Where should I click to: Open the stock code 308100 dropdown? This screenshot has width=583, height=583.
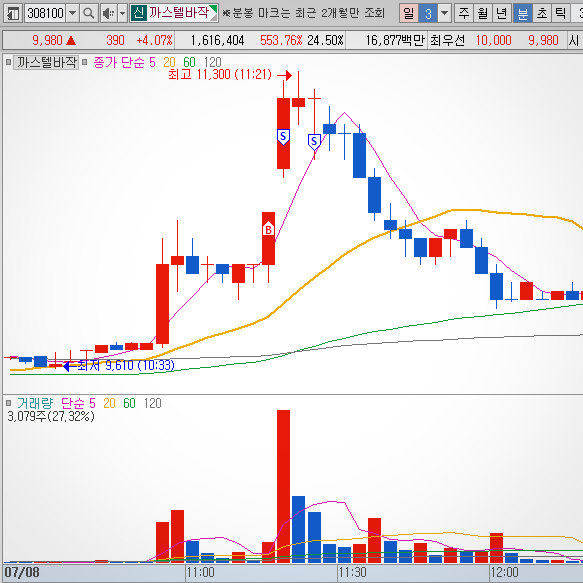73,13
